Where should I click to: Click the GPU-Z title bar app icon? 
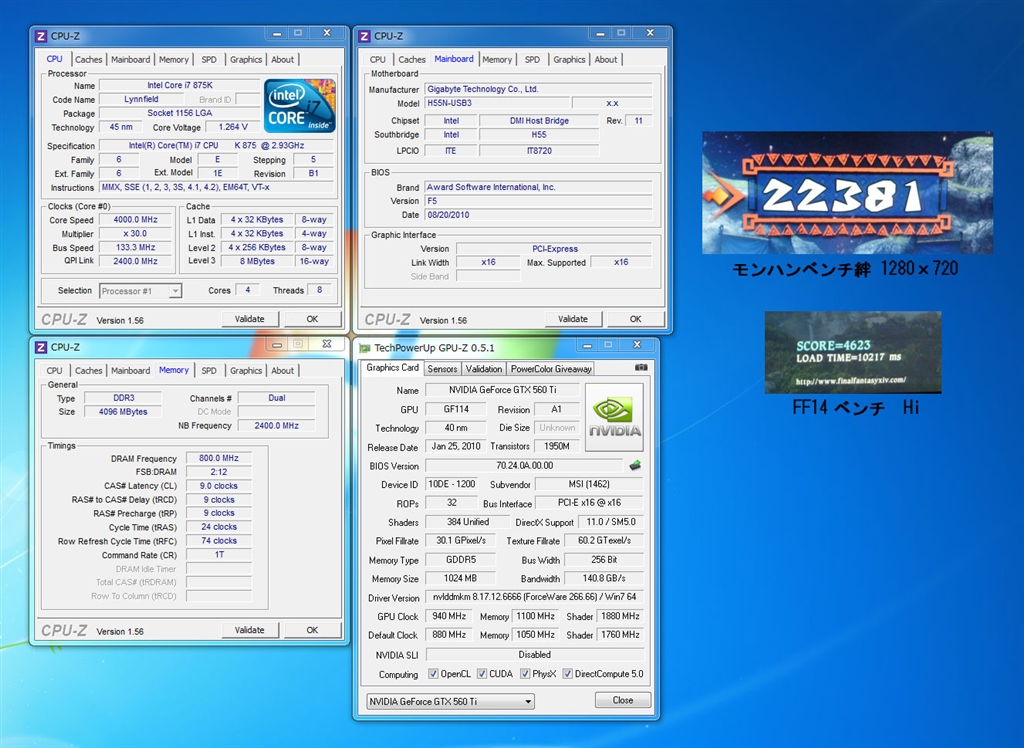pyautogui.click(x=365, y=348)
